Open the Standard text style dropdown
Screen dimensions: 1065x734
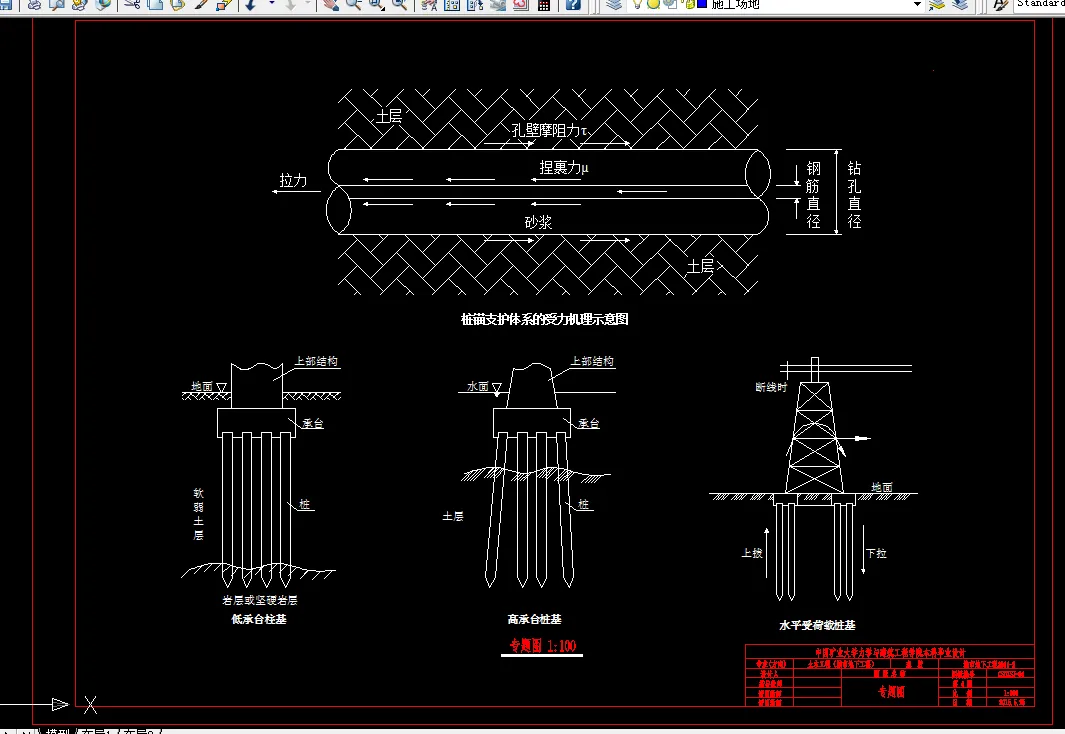pos(1040,4)
